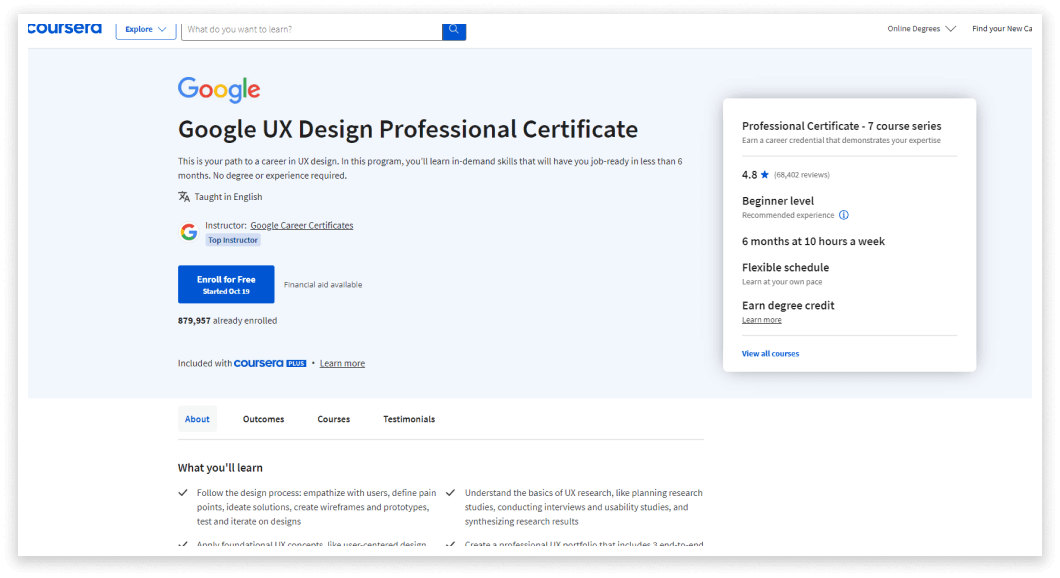Click the Coursera logo in header
The image size is (1060, 578).
pyautogui.click(x=64, y=28)
